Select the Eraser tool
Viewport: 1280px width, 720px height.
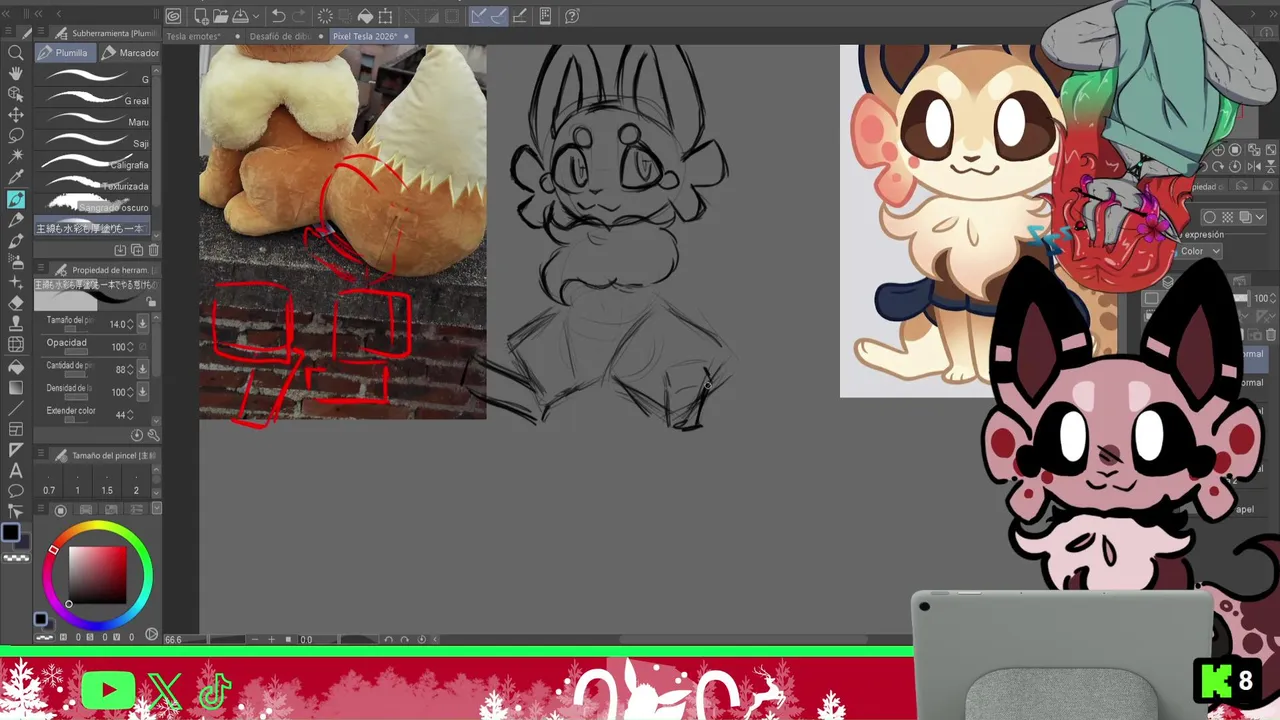[x=16, y=303]
